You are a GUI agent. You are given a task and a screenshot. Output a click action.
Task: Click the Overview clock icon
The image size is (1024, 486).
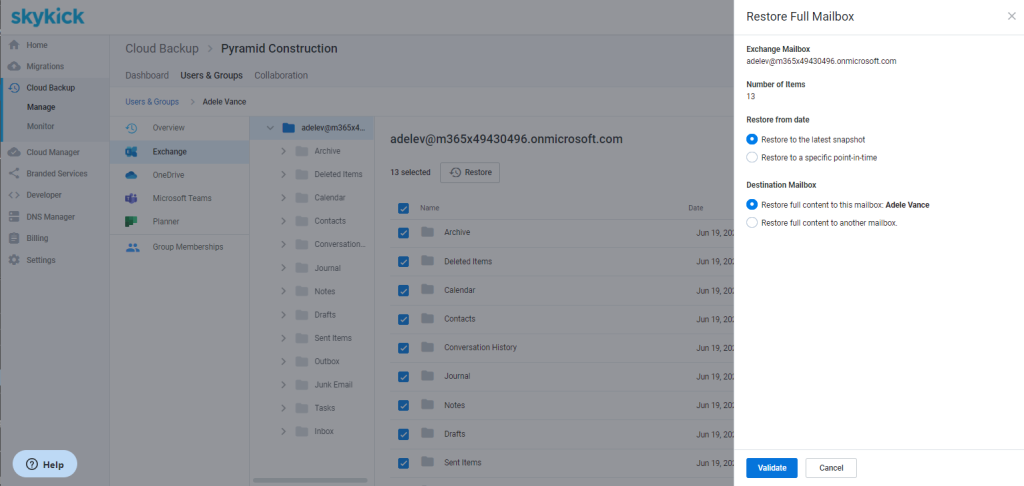pyautogui.click(x=131, y=128)
